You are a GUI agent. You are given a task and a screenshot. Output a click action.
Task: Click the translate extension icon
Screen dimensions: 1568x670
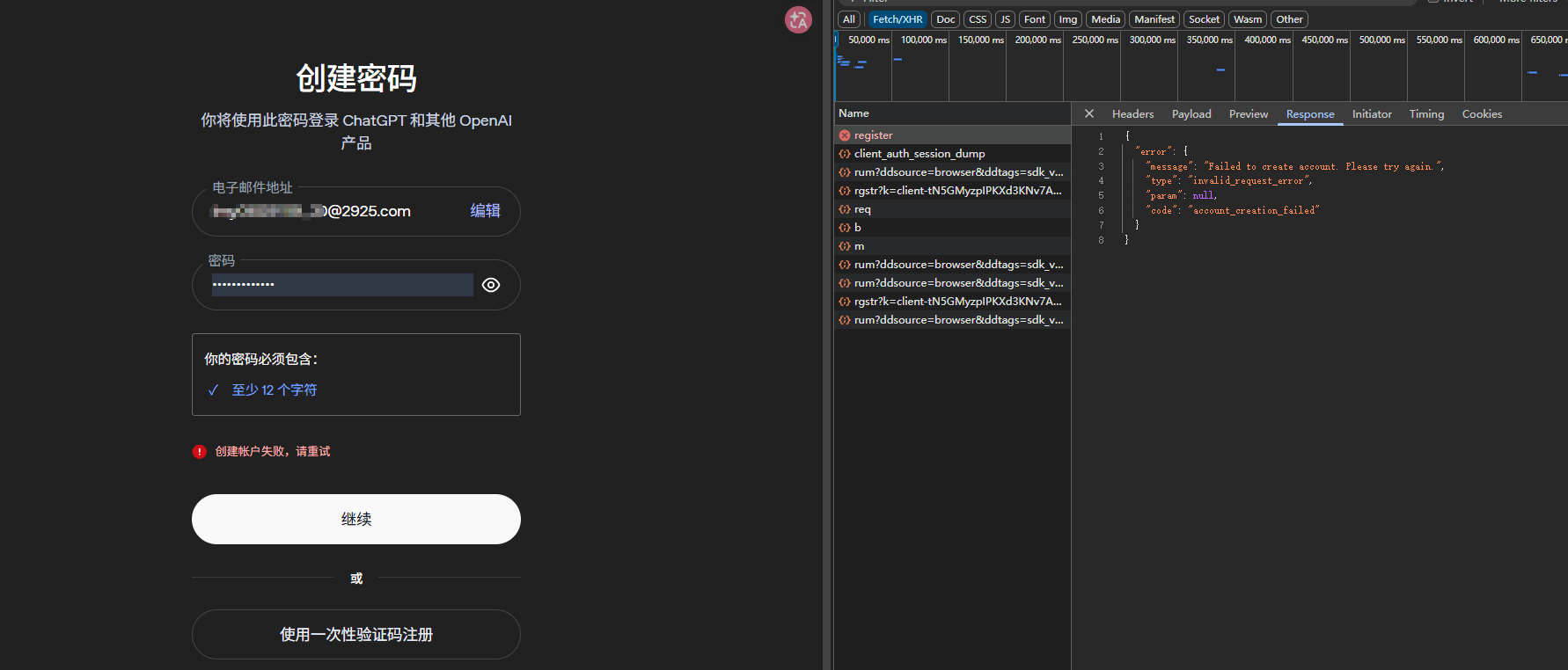(x=798, y=19)
